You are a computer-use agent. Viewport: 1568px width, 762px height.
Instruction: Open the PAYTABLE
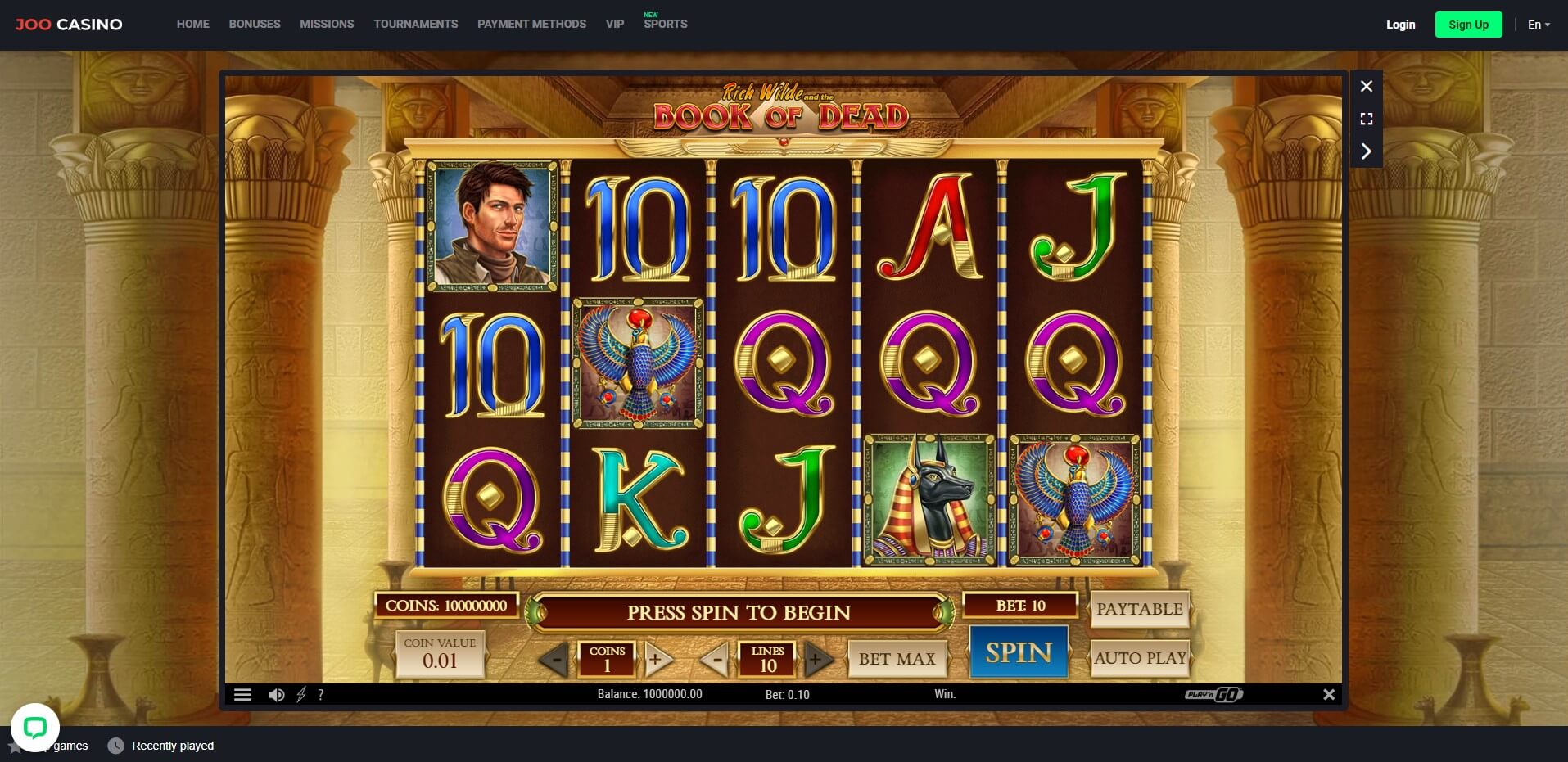(x=1140, y=609)
